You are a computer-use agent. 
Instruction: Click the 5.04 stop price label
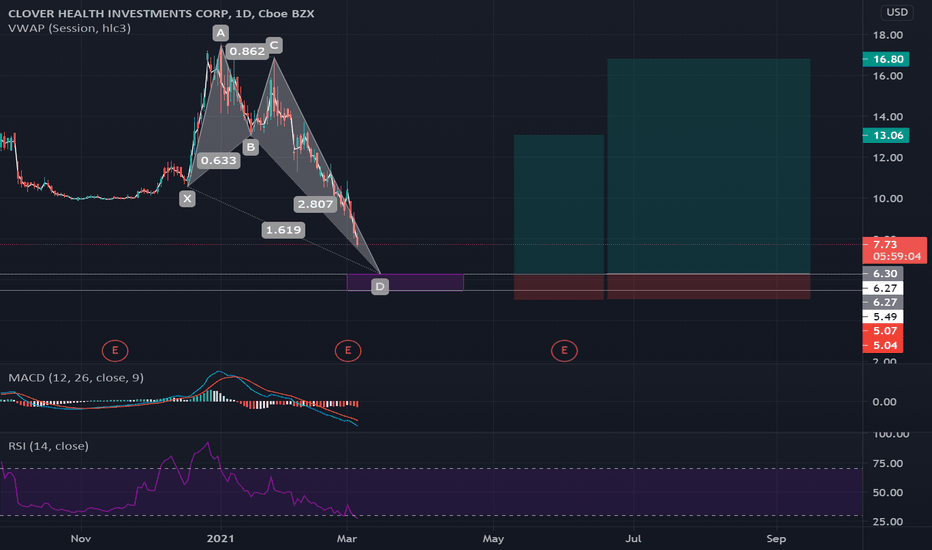(883, 345)
